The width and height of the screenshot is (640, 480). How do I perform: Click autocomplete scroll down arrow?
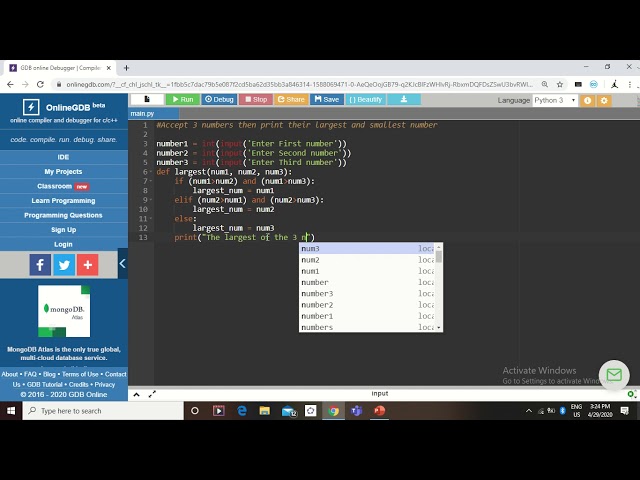(x=439, y=328)
